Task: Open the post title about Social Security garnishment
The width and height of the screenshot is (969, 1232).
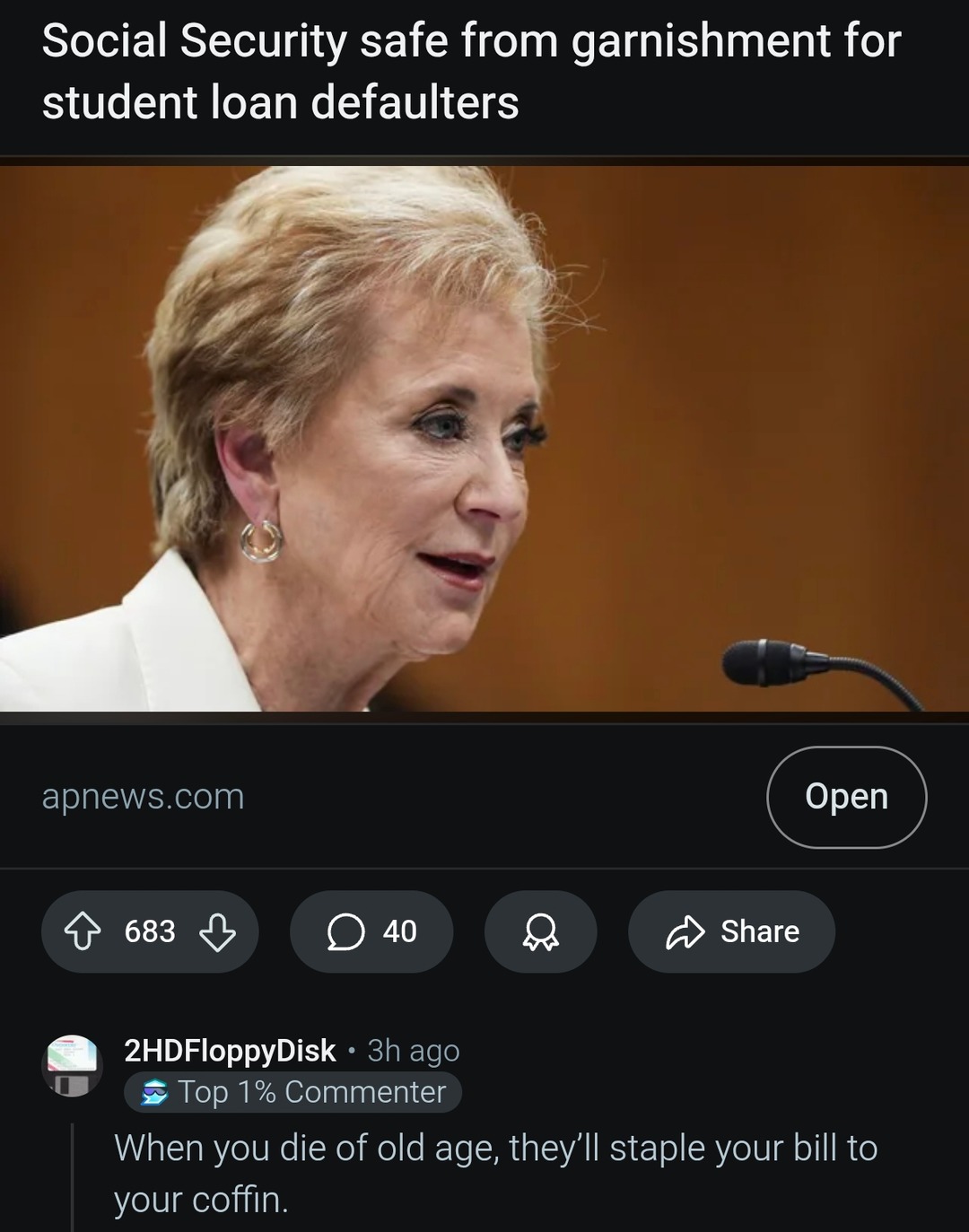Action: [471, 72]
